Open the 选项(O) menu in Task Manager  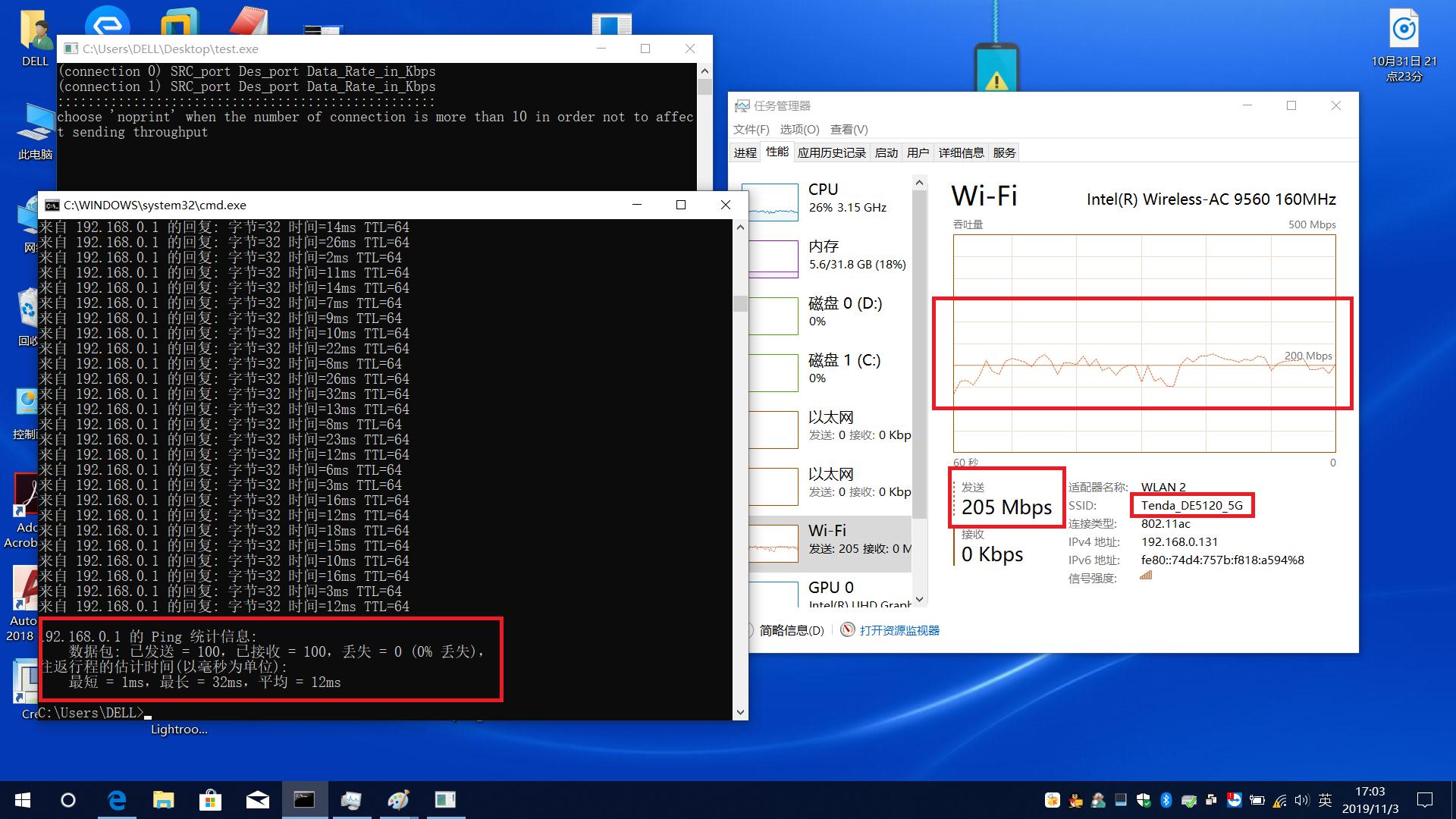(x=799, y=130)
